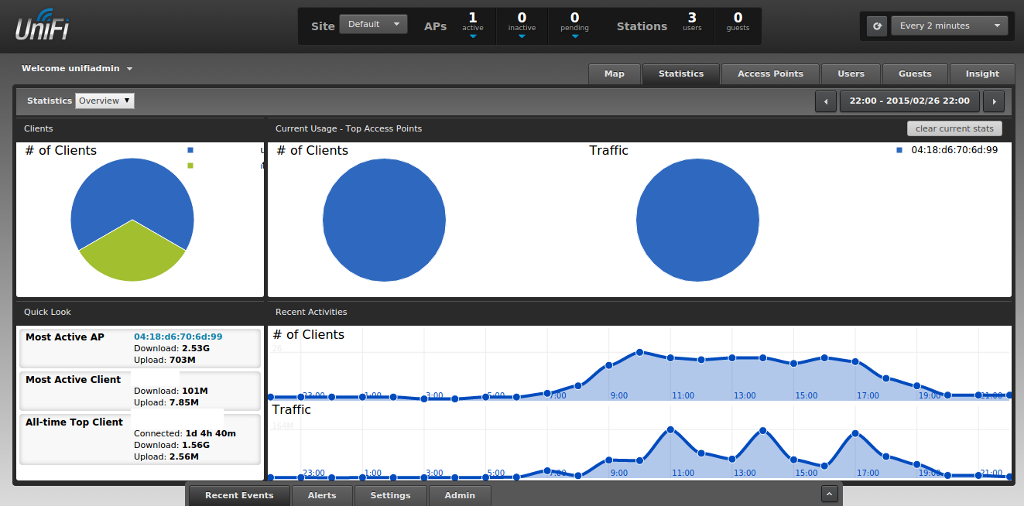Click the UniFi logo
The width and height of the screenshot is (1024, 506).
(42, 25)
